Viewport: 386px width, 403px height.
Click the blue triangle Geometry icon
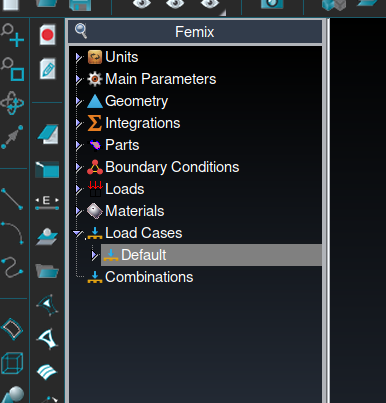click(x=95, y=101)
